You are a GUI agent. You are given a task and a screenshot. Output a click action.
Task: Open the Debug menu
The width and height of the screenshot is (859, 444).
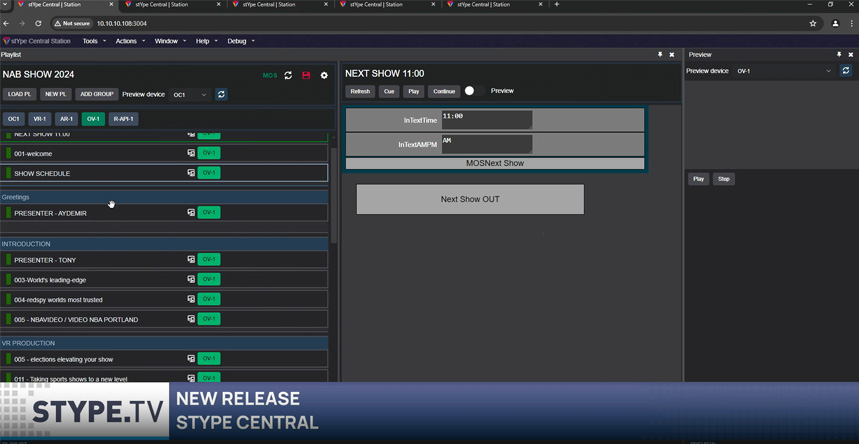pyautogui.click(x=241, y=41)
